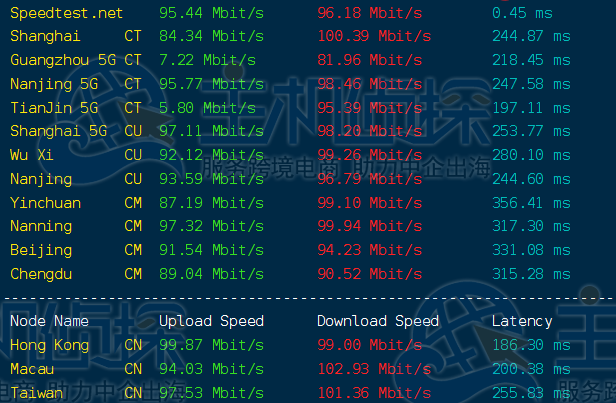The image size is (616, 403).
Task: Click Hong Kong upload value 99.87 Mbit/s
Action: pos(211,345)
